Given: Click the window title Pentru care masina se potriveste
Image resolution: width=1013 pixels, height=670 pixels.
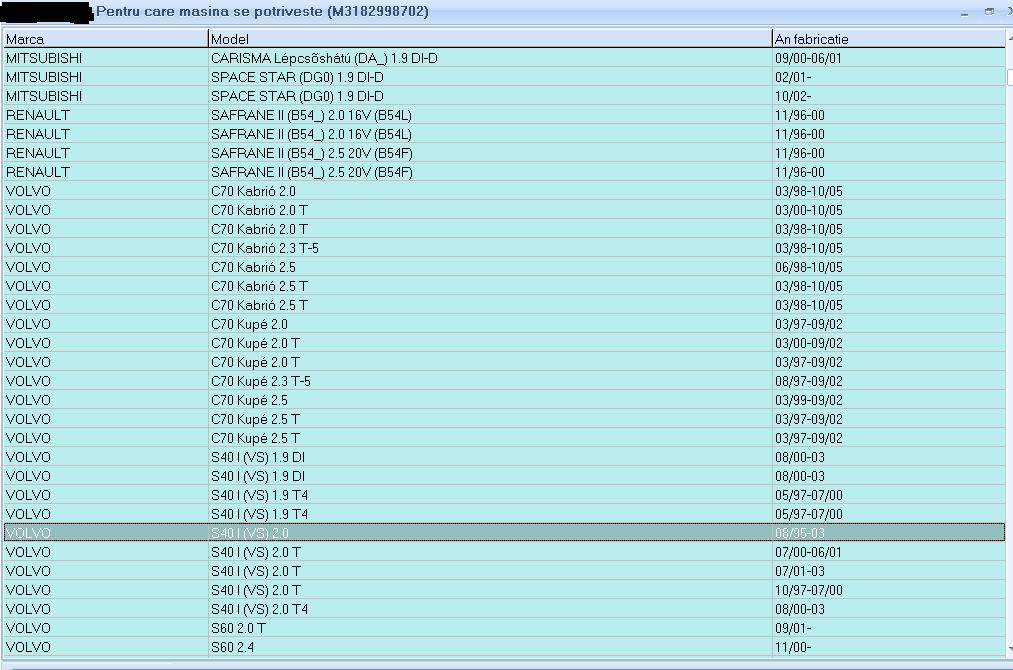Looking at the screenshot, I should click(210, 12).
